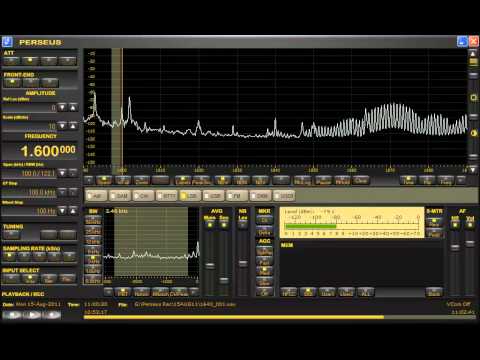This screenshot has height=360, width=480.
Task: Click the PeakSrc toolbar button
Action: point(202,180)
